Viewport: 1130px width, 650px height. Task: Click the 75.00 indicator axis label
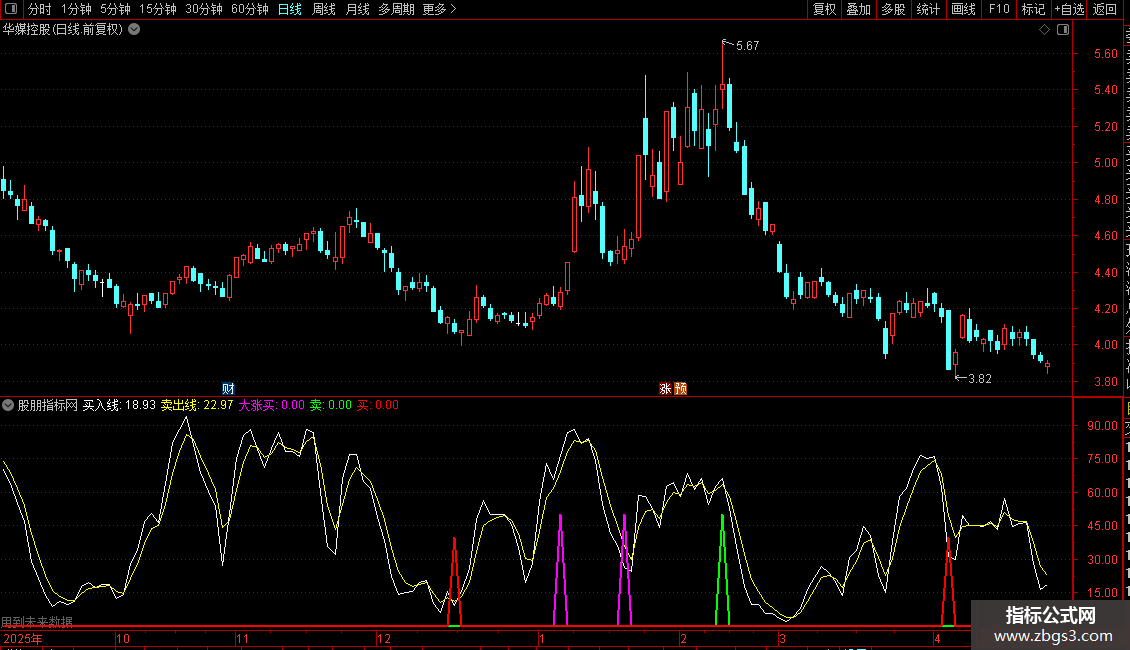point(1103,458)
